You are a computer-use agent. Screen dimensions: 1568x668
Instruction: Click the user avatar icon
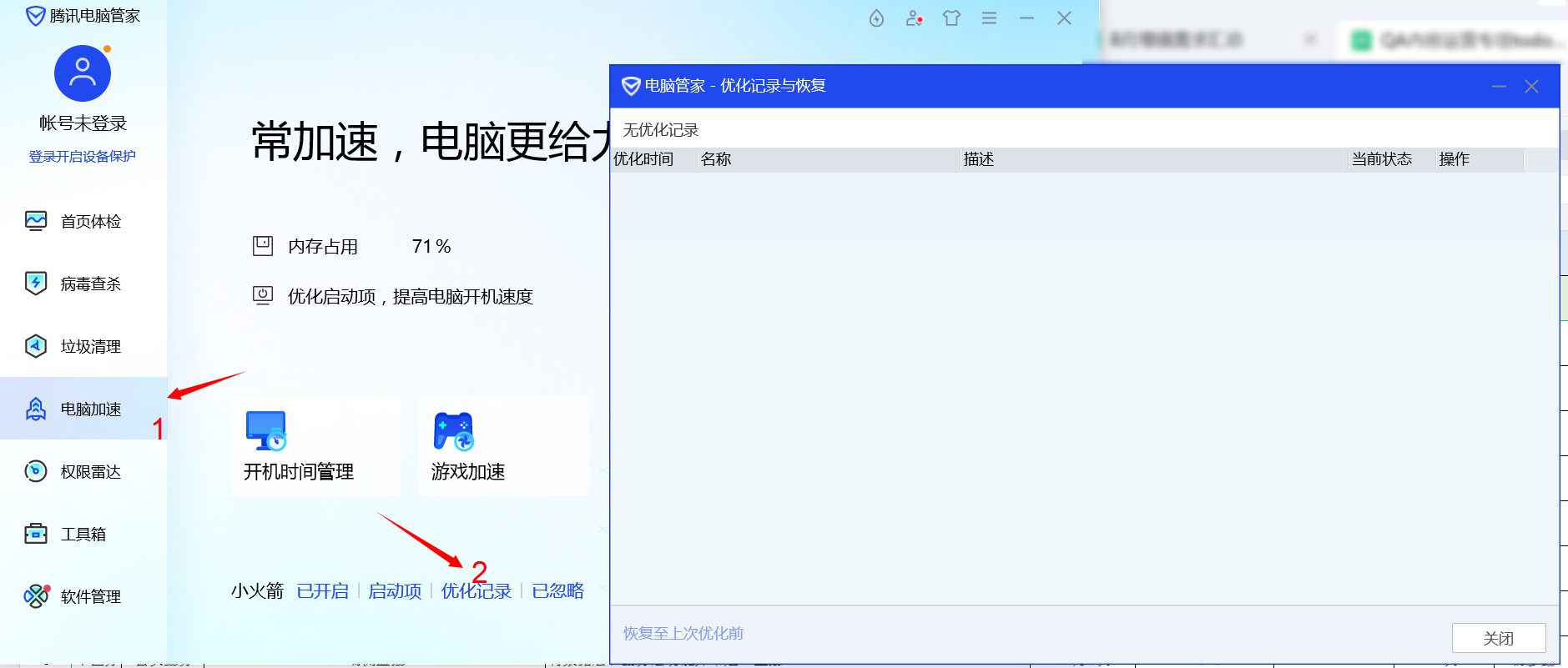[82, 73]
